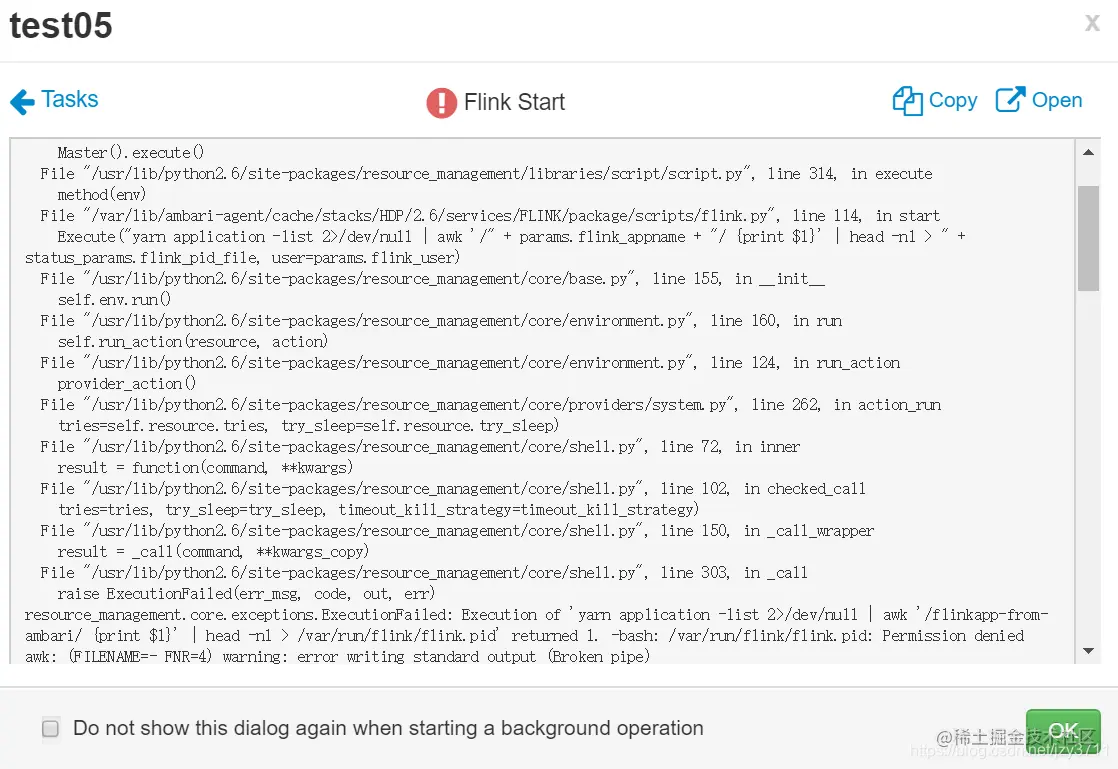Viewport: 1118px width, 769px height.
Task: Close the test05 dialog with X
Action: [1092, 23]
